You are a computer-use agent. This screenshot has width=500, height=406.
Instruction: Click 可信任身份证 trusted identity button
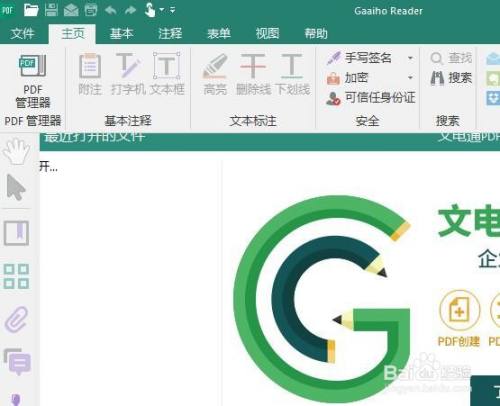coord(370,98)
